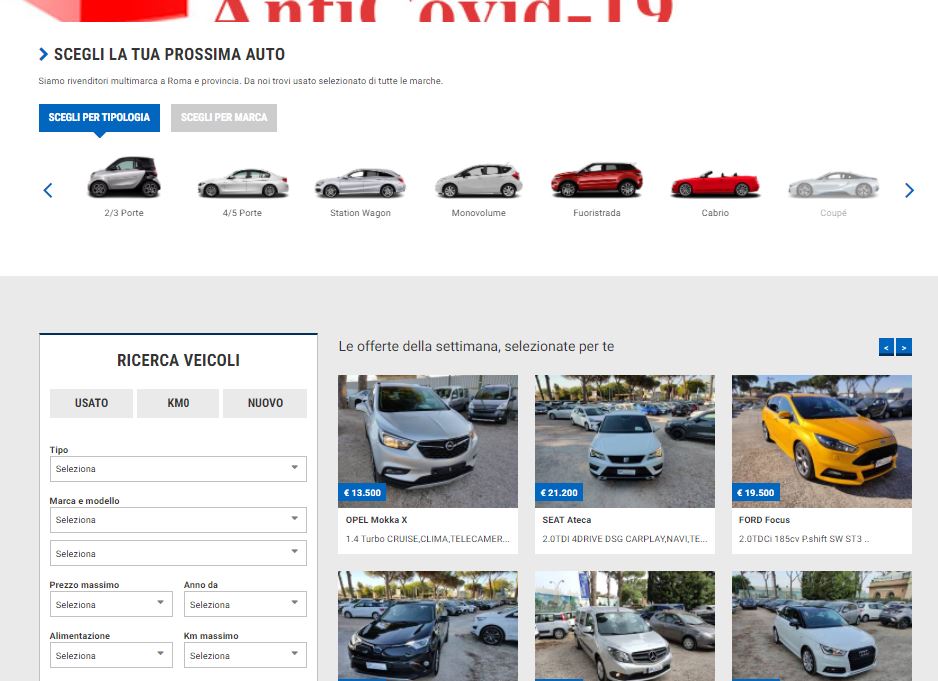
Task: Select the 4/5 Porte sedan icon
Action: [242, 183]
